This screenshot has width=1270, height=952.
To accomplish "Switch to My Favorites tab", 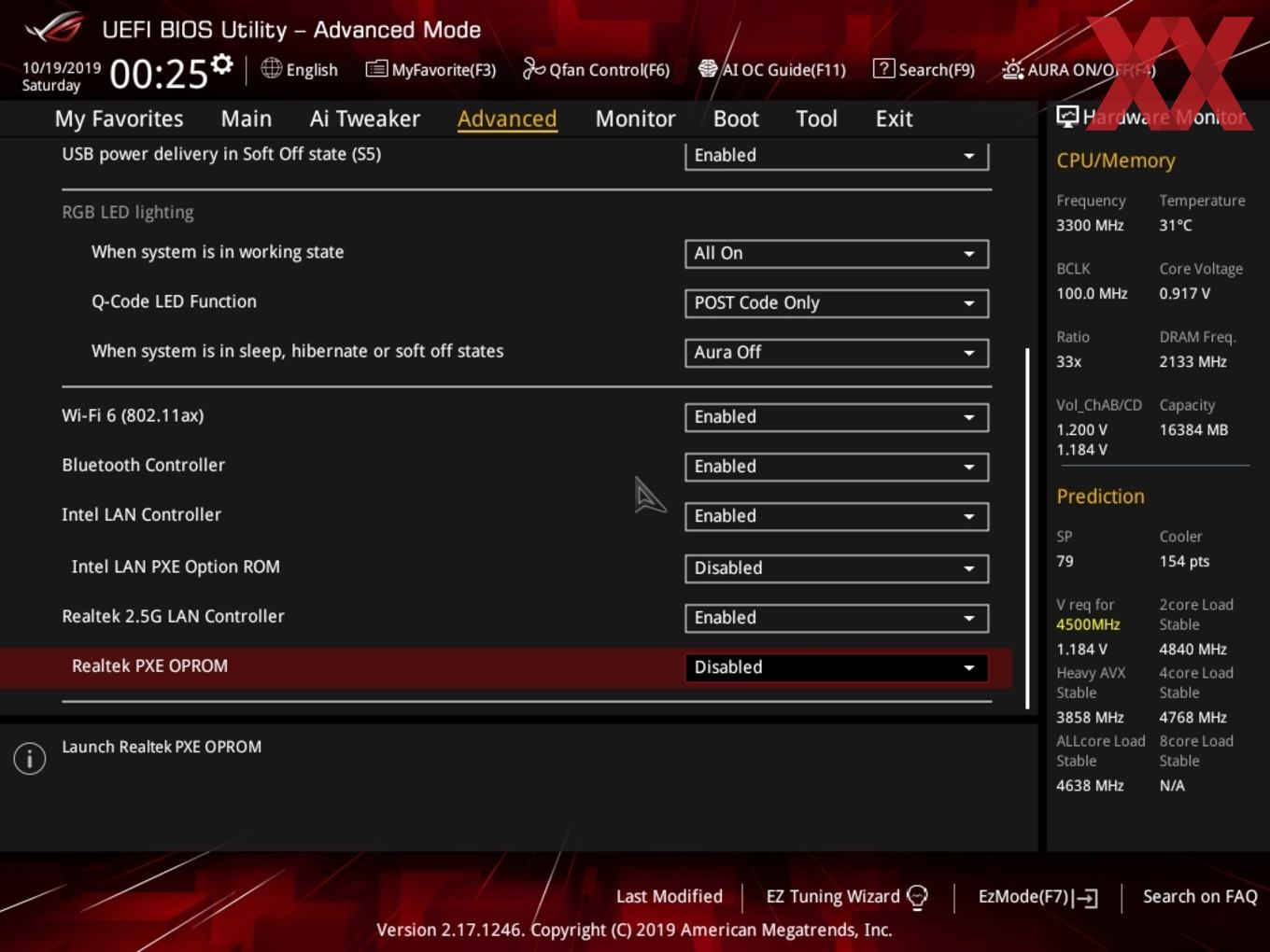I will [120, 119].
